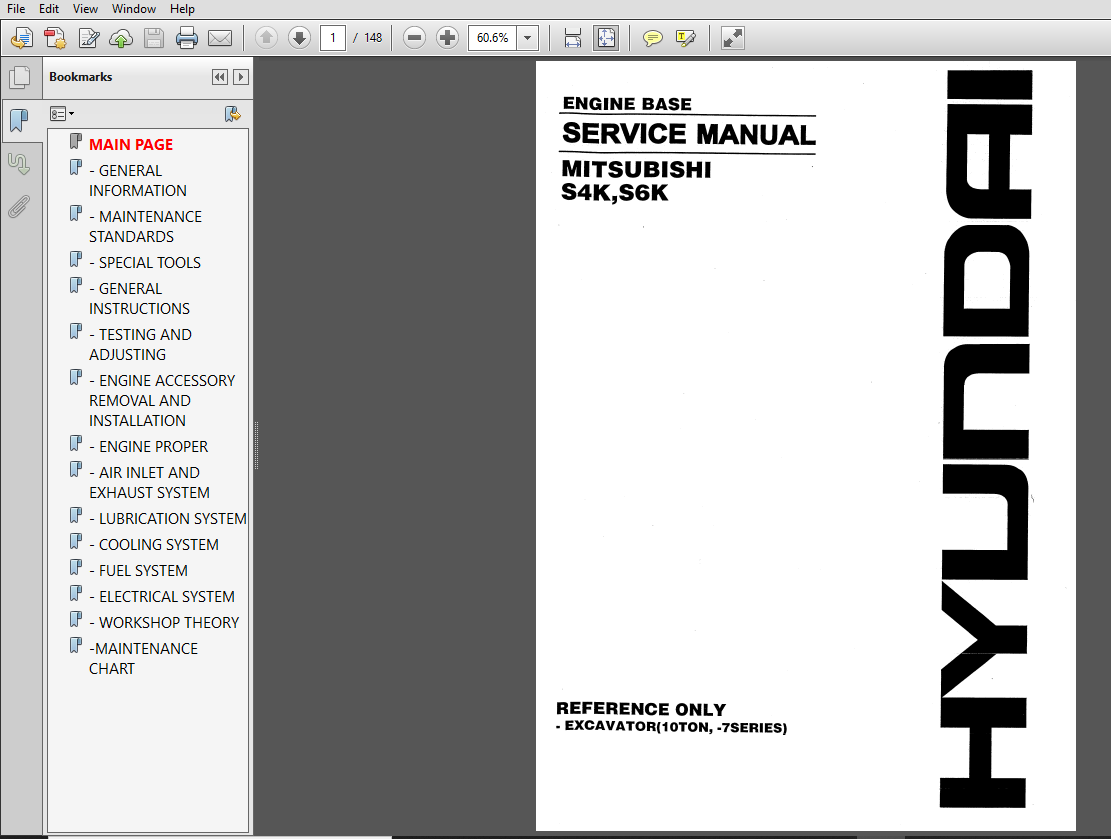Open the Window menu
Viewport: 1111px width, 839px height.
click(134, 9)
